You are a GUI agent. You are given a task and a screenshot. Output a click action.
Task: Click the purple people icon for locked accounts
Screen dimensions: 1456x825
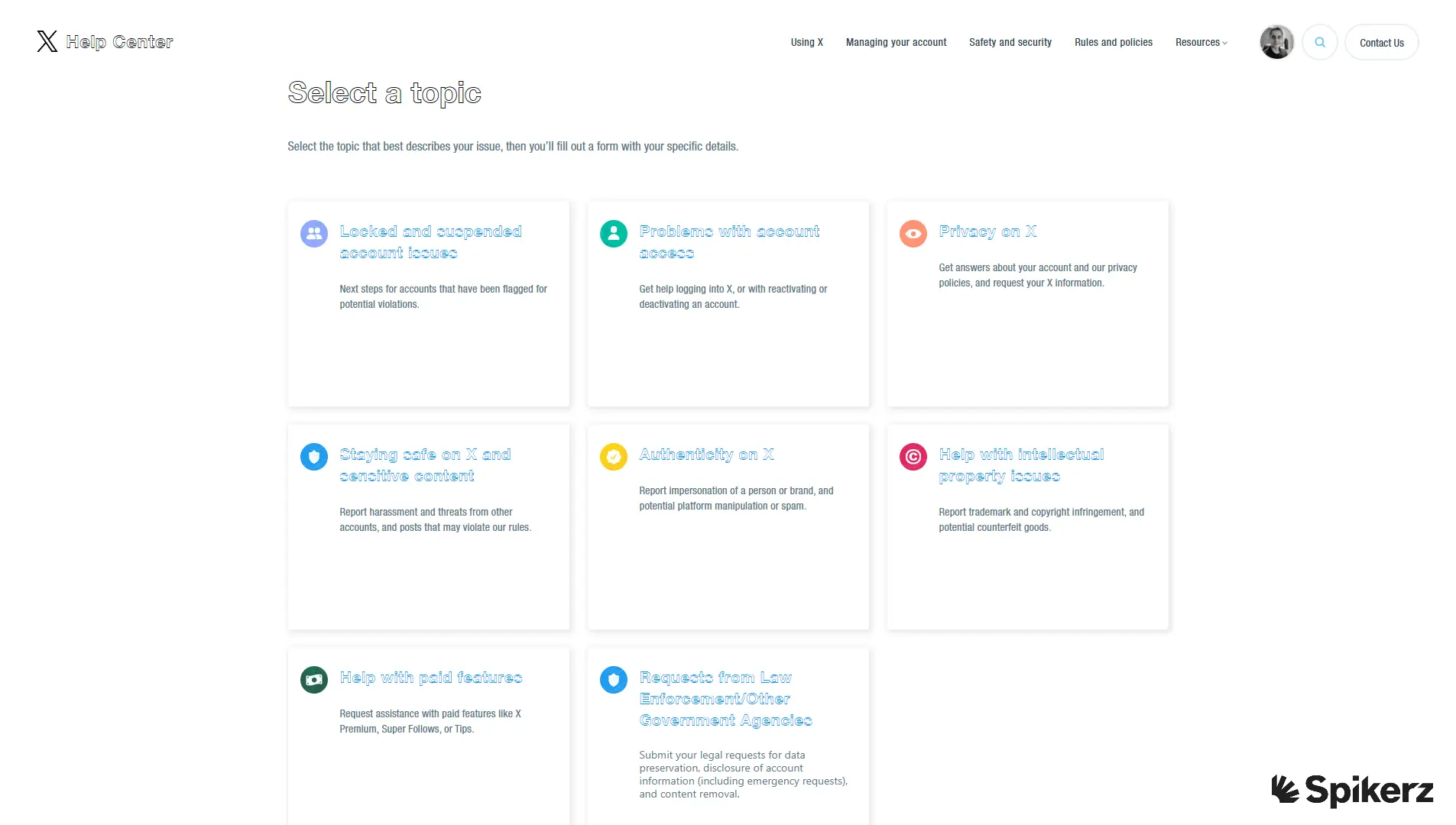click(314, 234)
